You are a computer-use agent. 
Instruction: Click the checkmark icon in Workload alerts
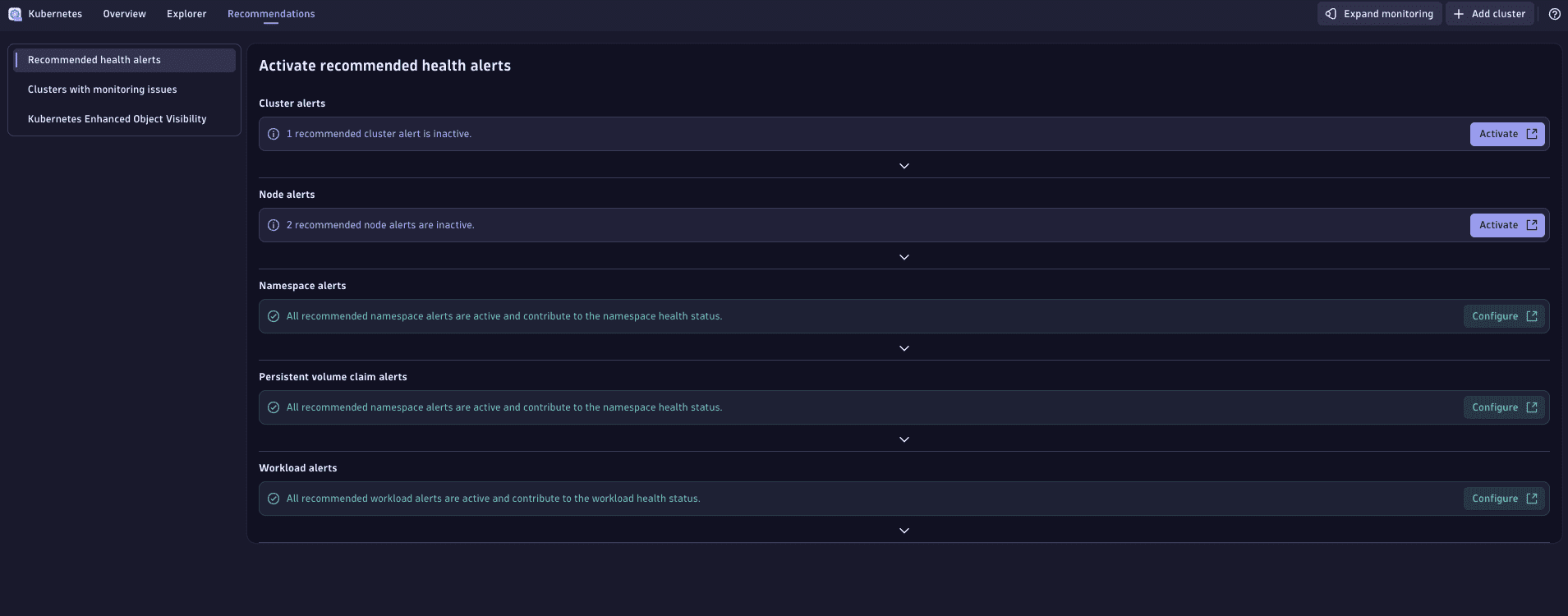(x=274, y=499)
